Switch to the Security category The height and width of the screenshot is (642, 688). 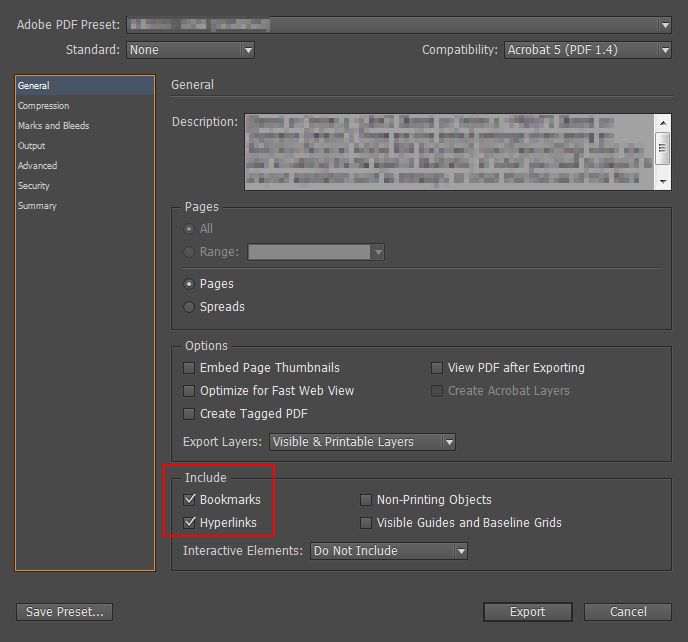34,186
